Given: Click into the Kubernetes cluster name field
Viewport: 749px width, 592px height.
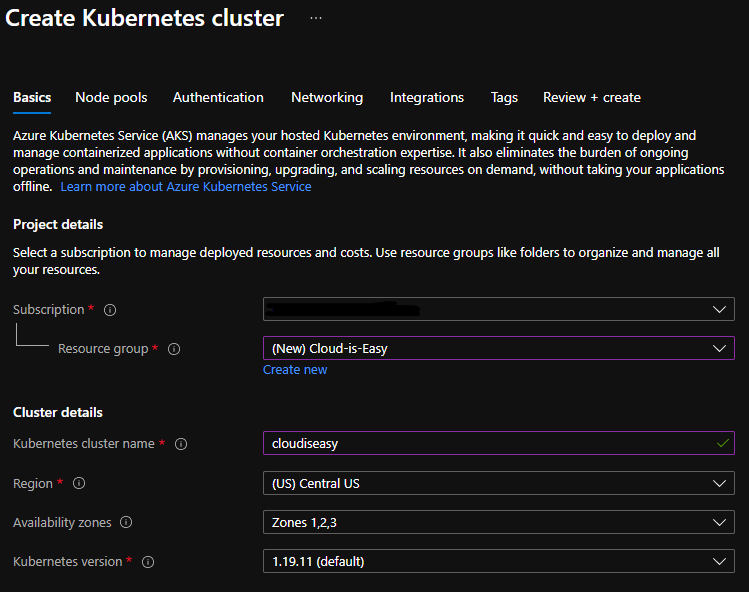Looking at the screenshot, I should click(499, 443).
